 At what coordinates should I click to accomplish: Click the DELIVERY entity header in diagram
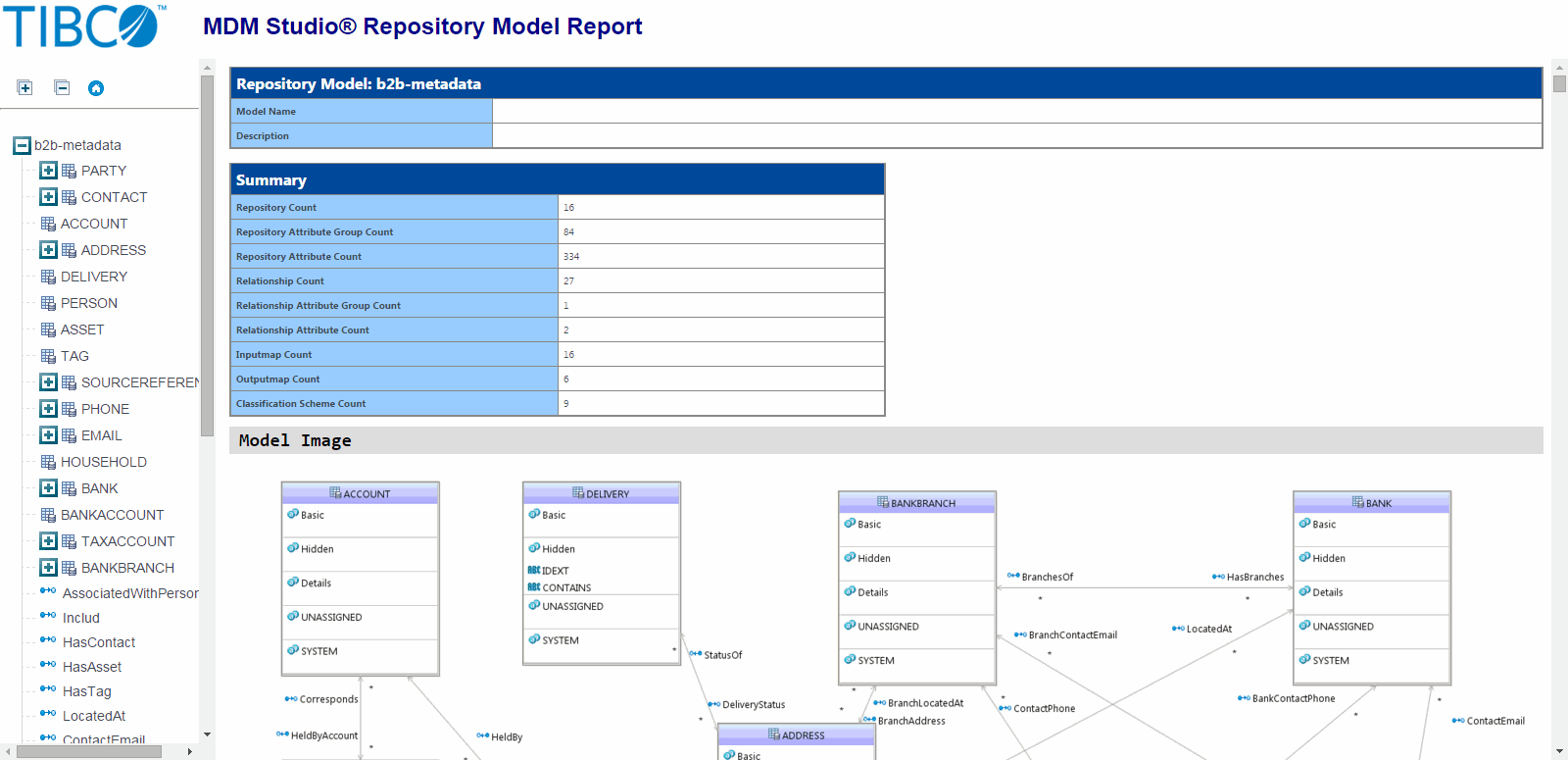click(602, 493)
